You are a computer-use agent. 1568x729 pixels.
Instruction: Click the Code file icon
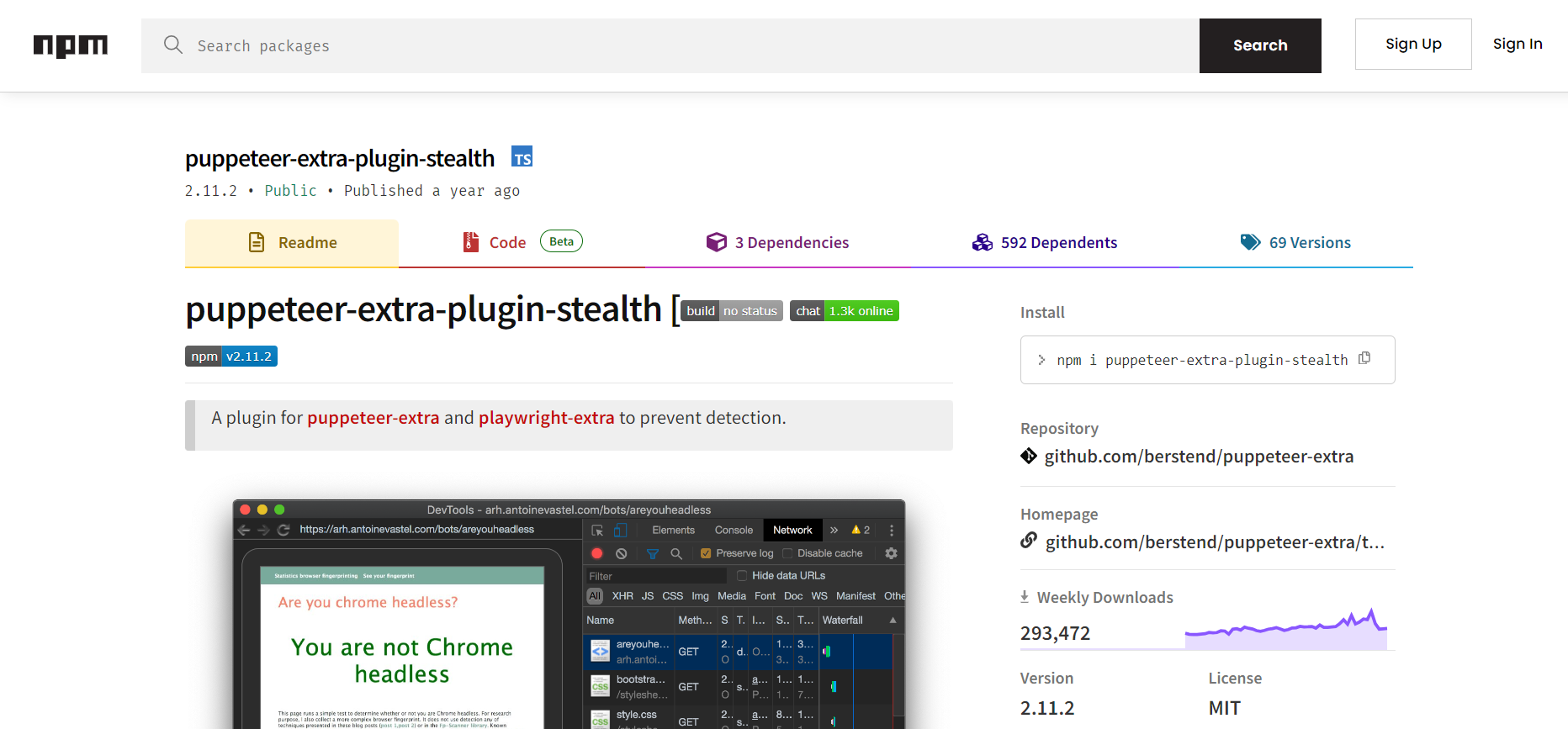[471, 242]
